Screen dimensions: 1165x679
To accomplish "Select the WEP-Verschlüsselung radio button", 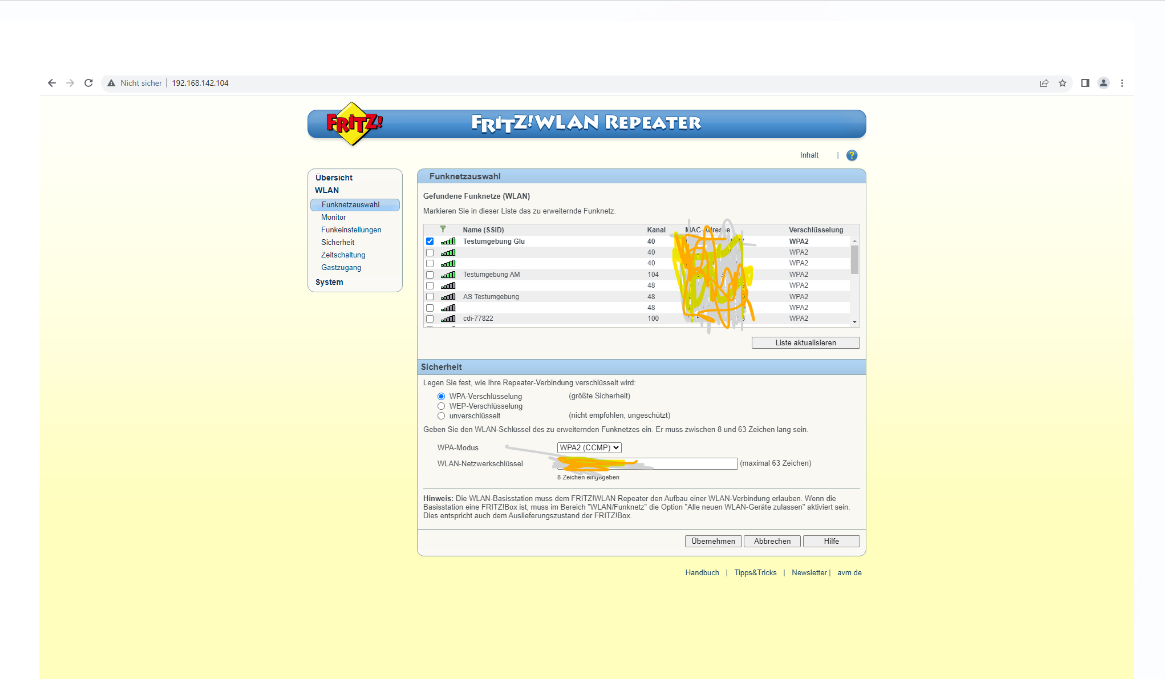I will pyautogui.click(x=441, y=406).
